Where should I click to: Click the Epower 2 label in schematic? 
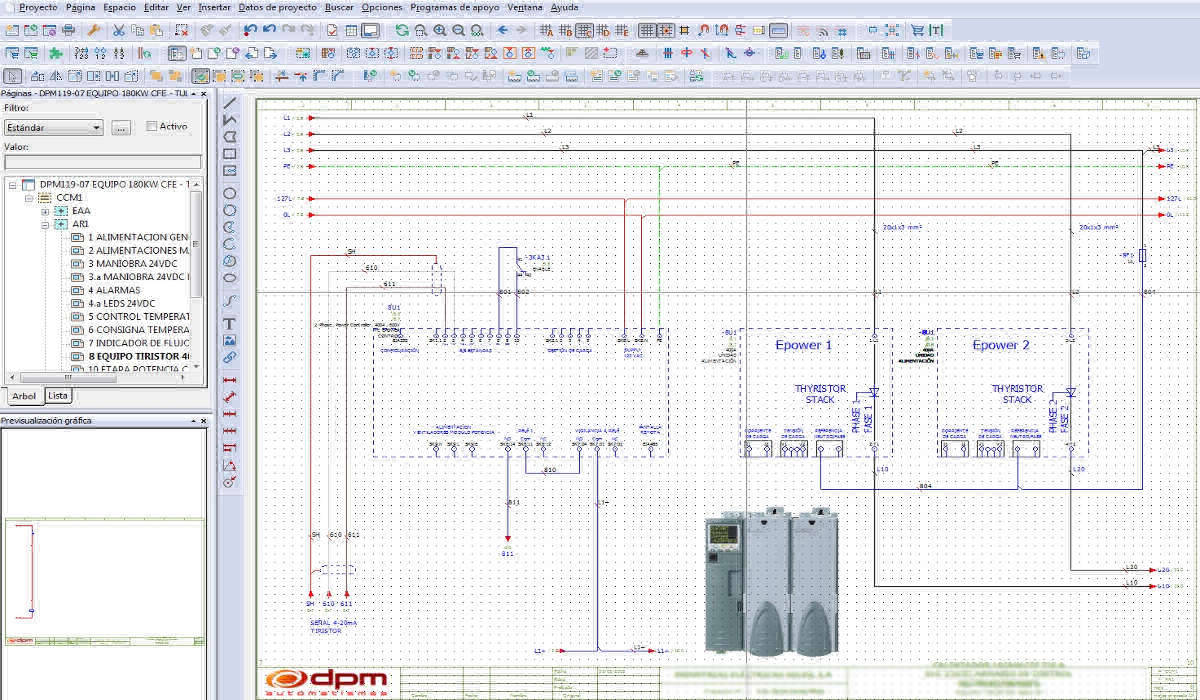1001,345
